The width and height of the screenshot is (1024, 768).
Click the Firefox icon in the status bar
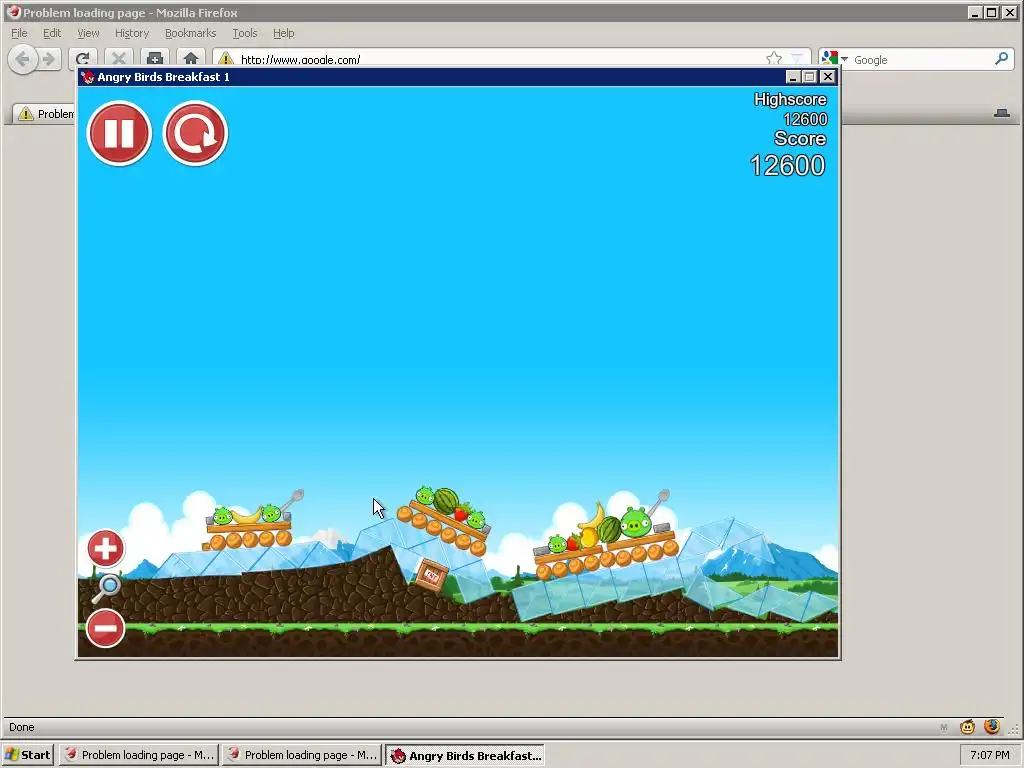click(x=992, y=726)
